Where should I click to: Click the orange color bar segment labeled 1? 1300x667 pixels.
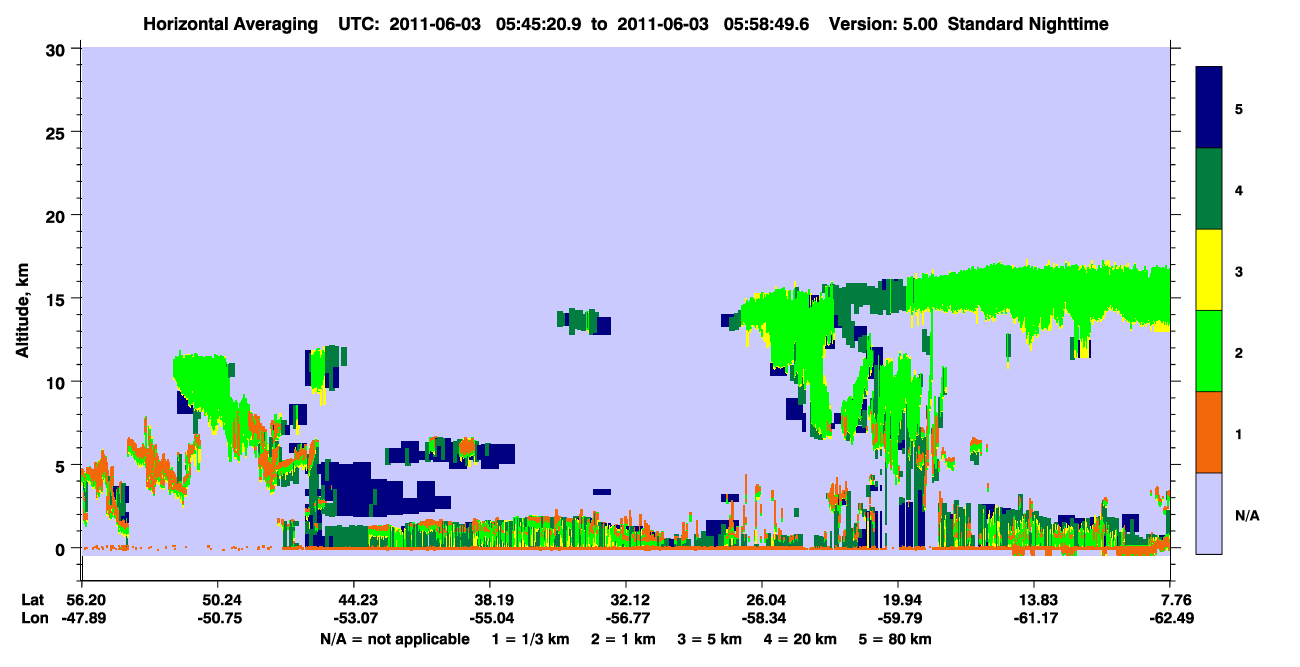(x=1209, y=432)
